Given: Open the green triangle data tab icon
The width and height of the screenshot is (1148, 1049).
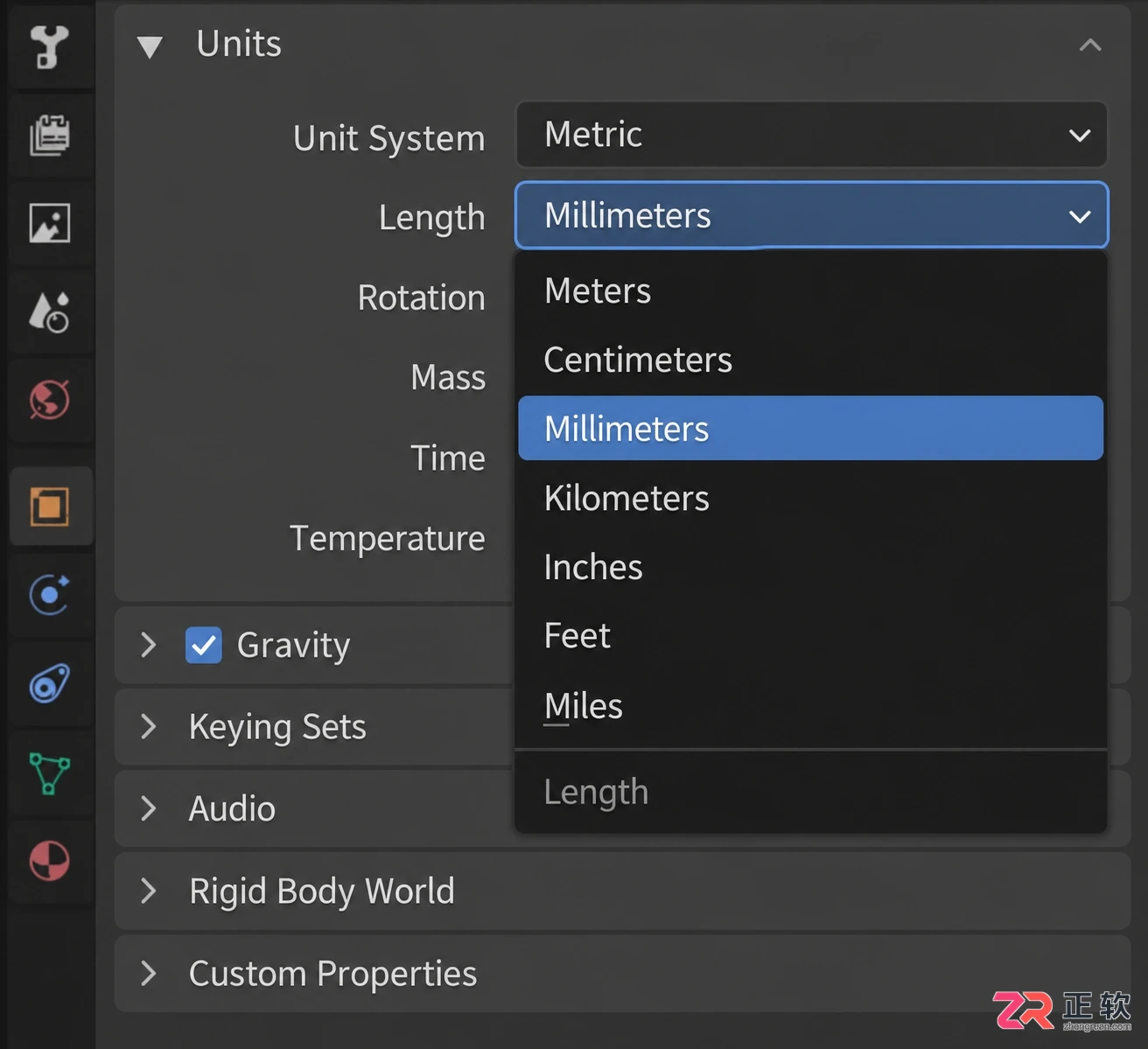Looking at the screenshot, I should (50, 773).
